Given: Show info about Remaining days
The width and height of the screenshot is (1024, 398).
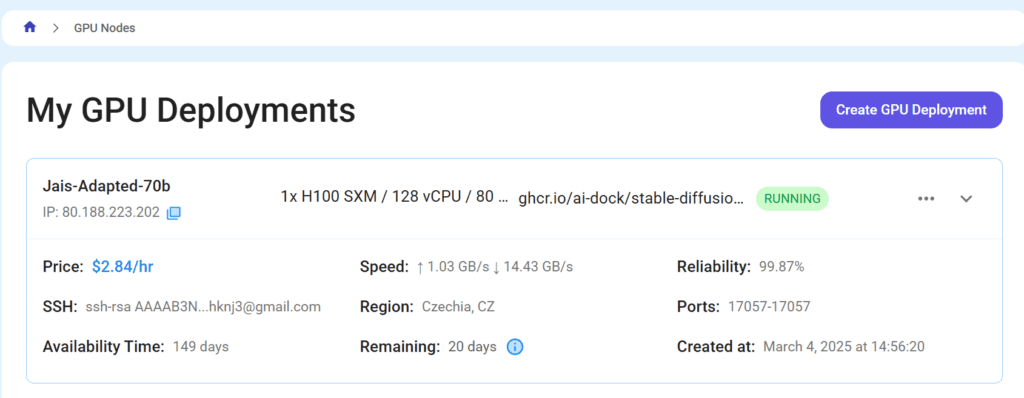Looking at the screenshot, I should pos(515,347).
